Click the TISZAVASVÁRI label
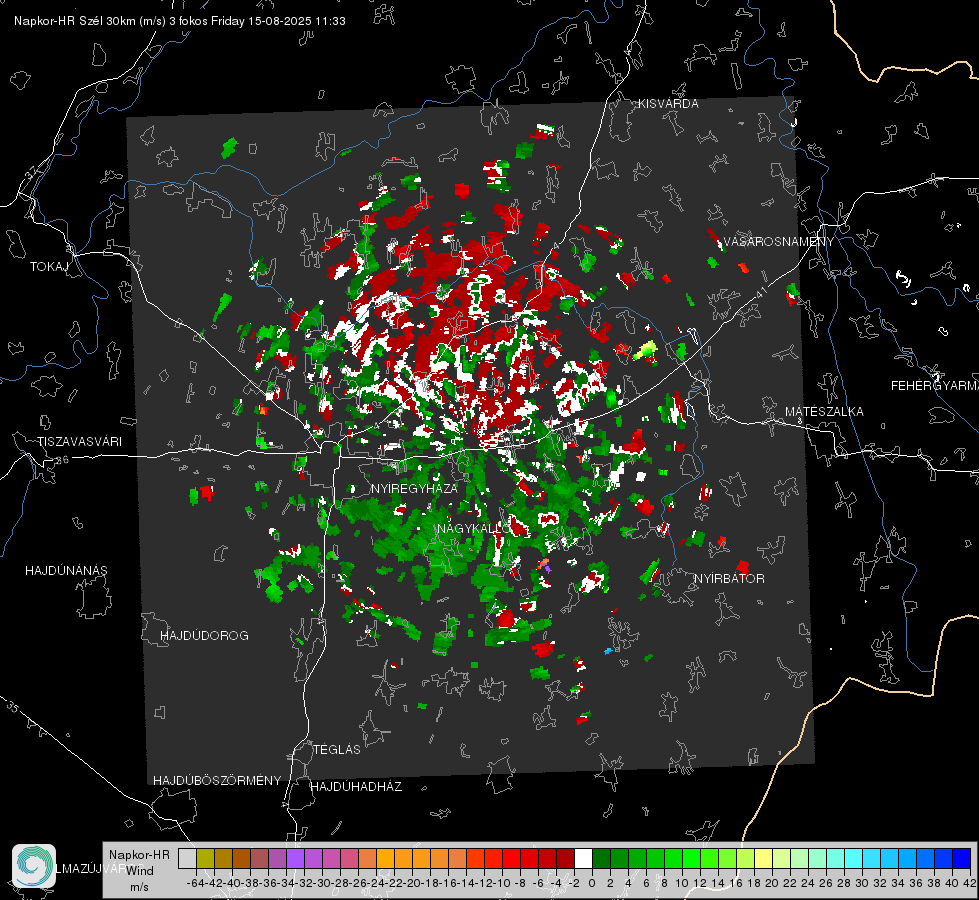 point(80,442)
